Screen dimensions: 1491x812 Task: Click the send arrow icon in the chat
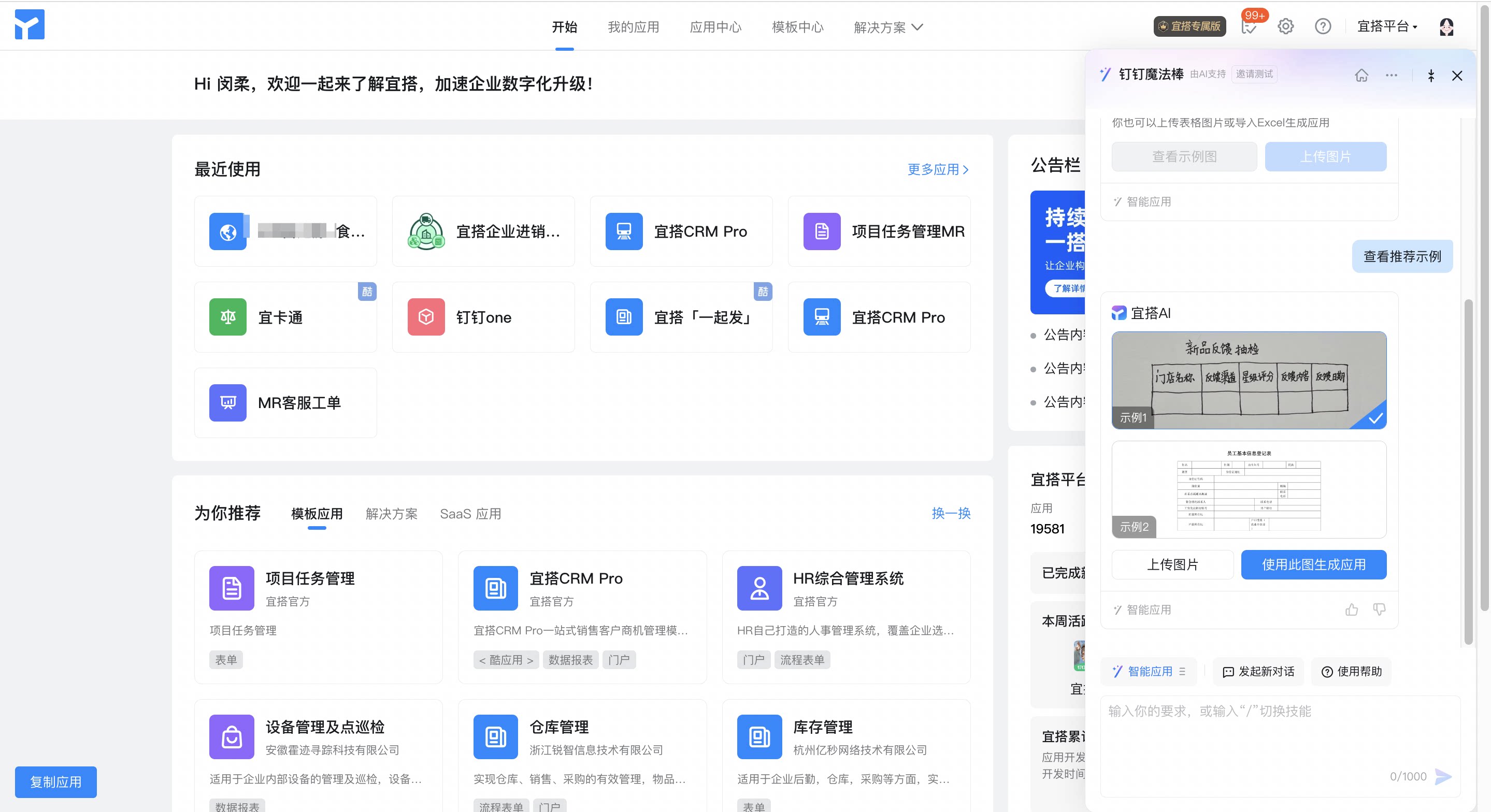point(1443,777)
